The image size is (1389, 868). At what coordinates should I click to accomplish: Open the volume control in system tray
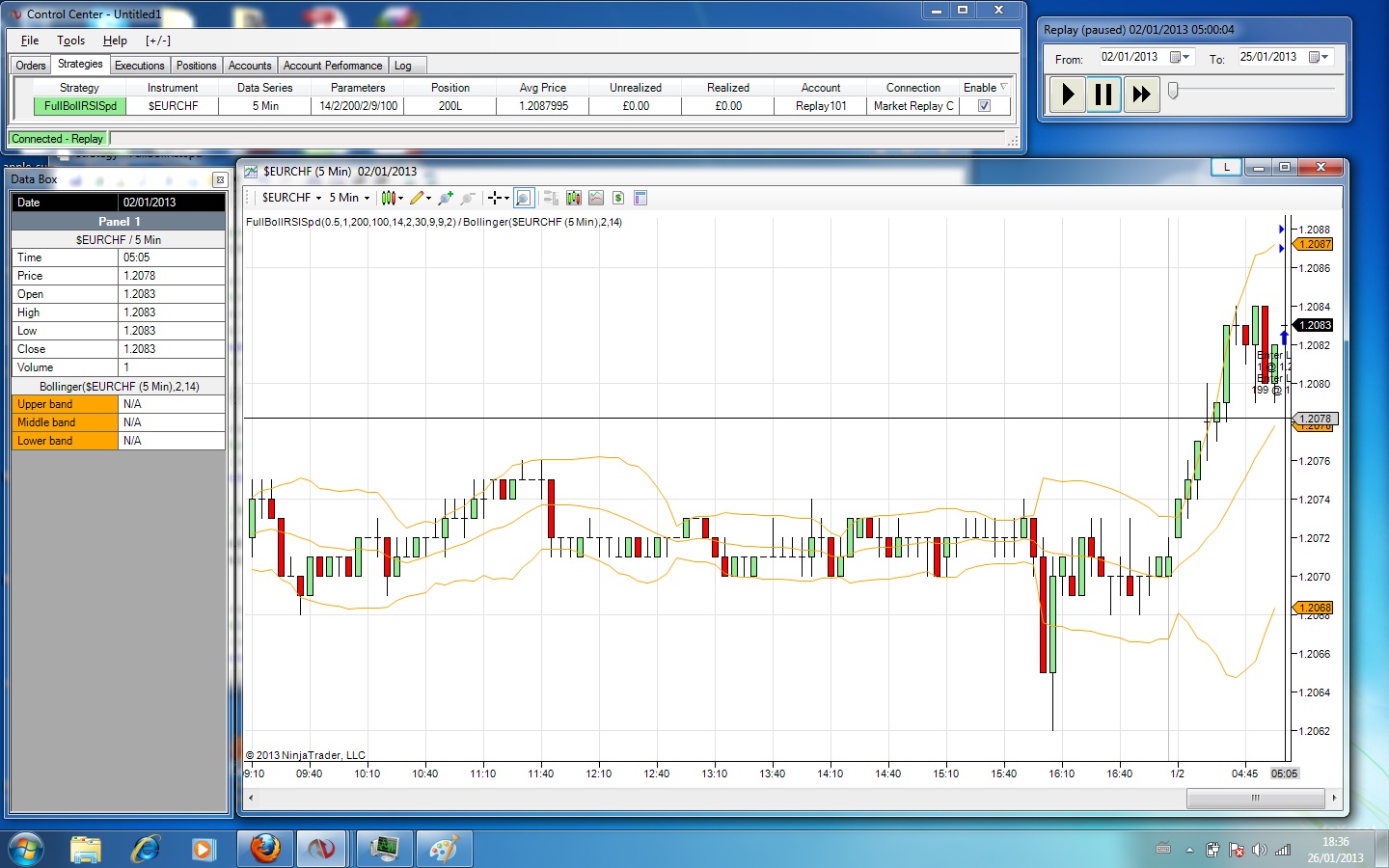(1260, 850)
